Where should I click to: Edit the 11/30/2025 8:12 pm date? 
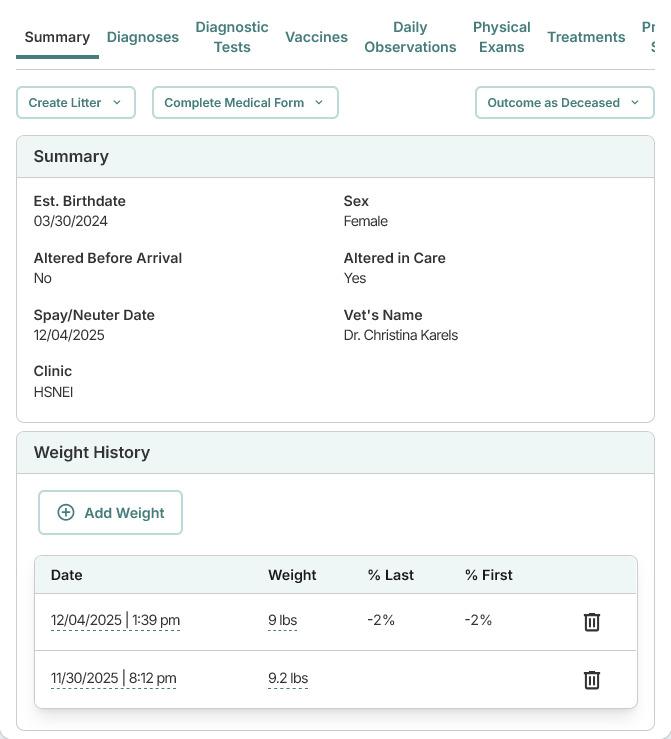[113, 679]
